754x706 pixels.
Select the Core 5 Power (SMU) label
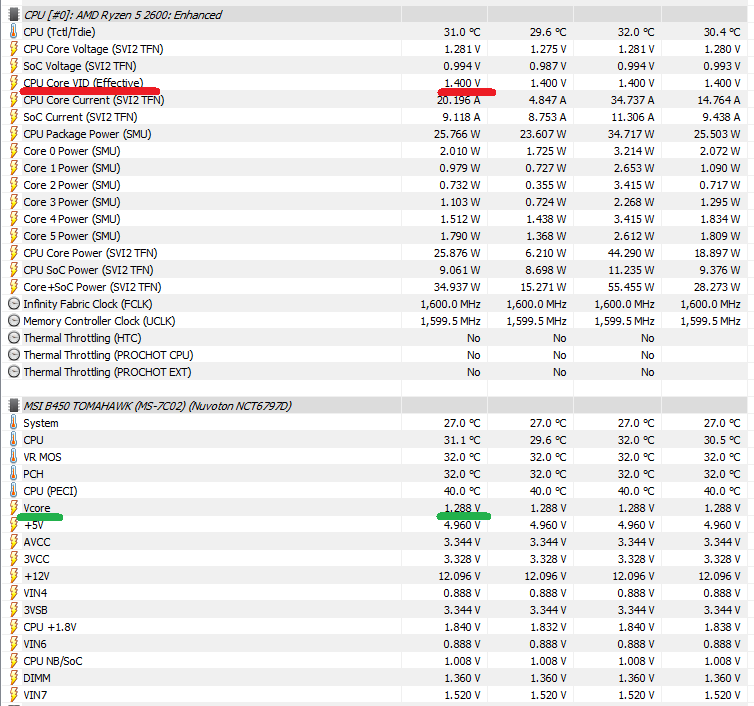pyautogui.click(x=72, y=236)
